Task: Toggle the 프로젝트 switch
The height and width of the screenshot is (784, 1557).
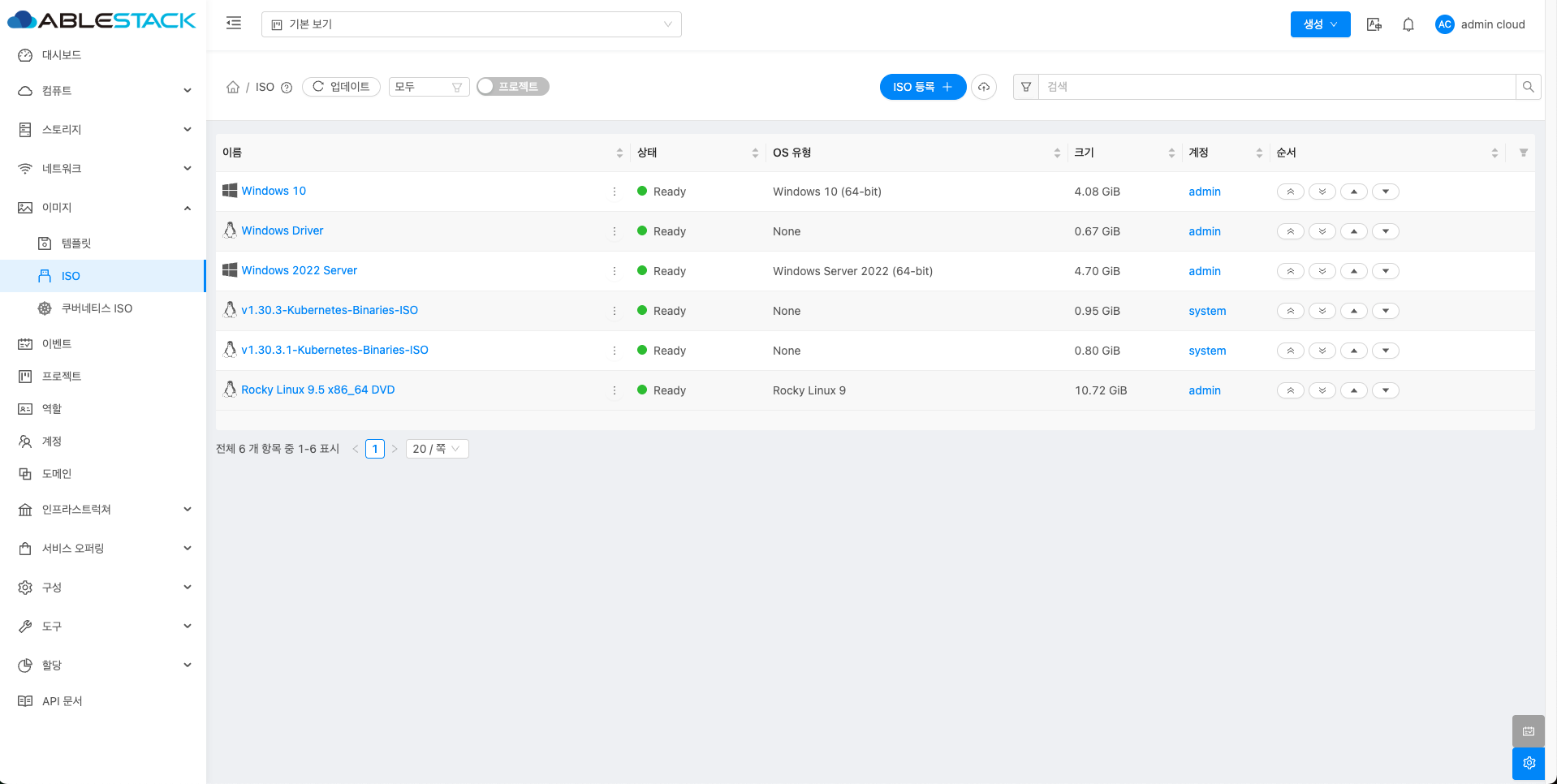Action: [x=513, y=87]
